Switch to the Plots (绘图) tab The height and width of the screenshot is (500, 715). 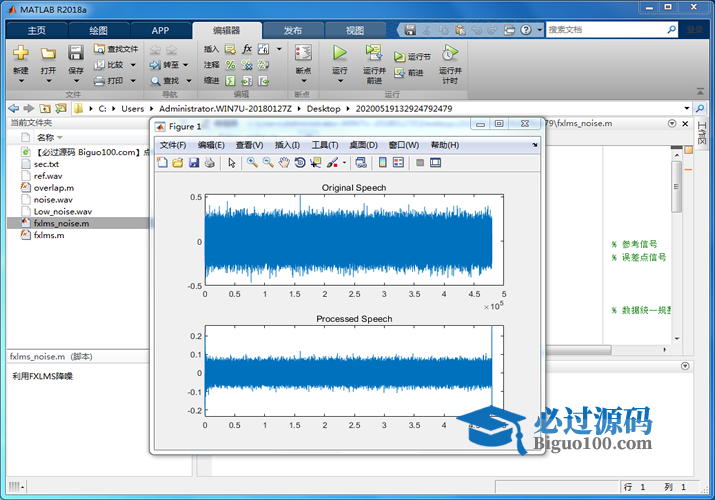click(x=98, y=31)
